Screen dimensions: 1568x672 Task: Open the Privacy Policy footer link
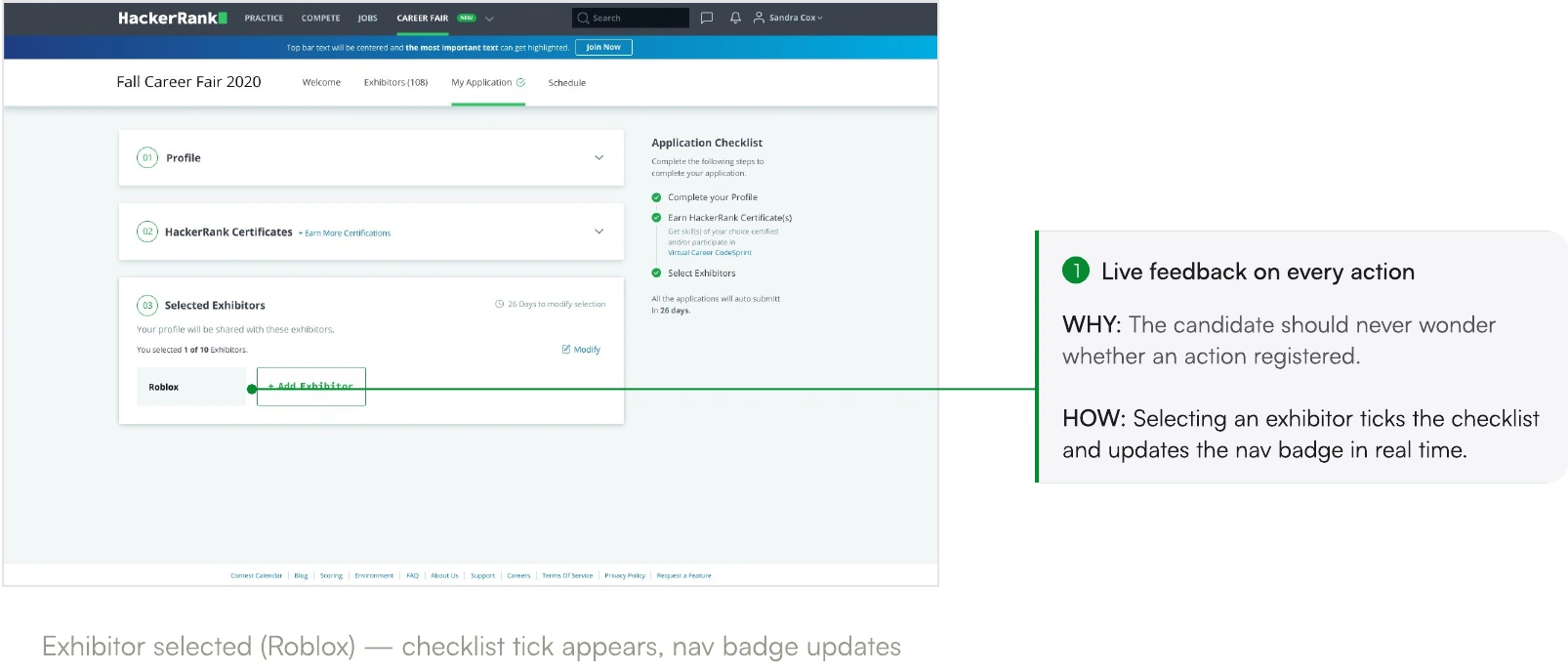[625, 575]
